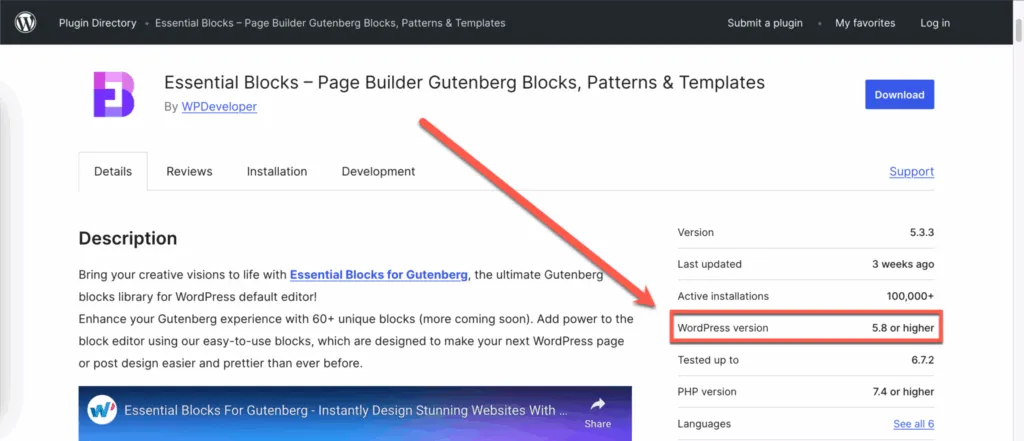
Task: Switch to the Installation tab
Action: 277,171
